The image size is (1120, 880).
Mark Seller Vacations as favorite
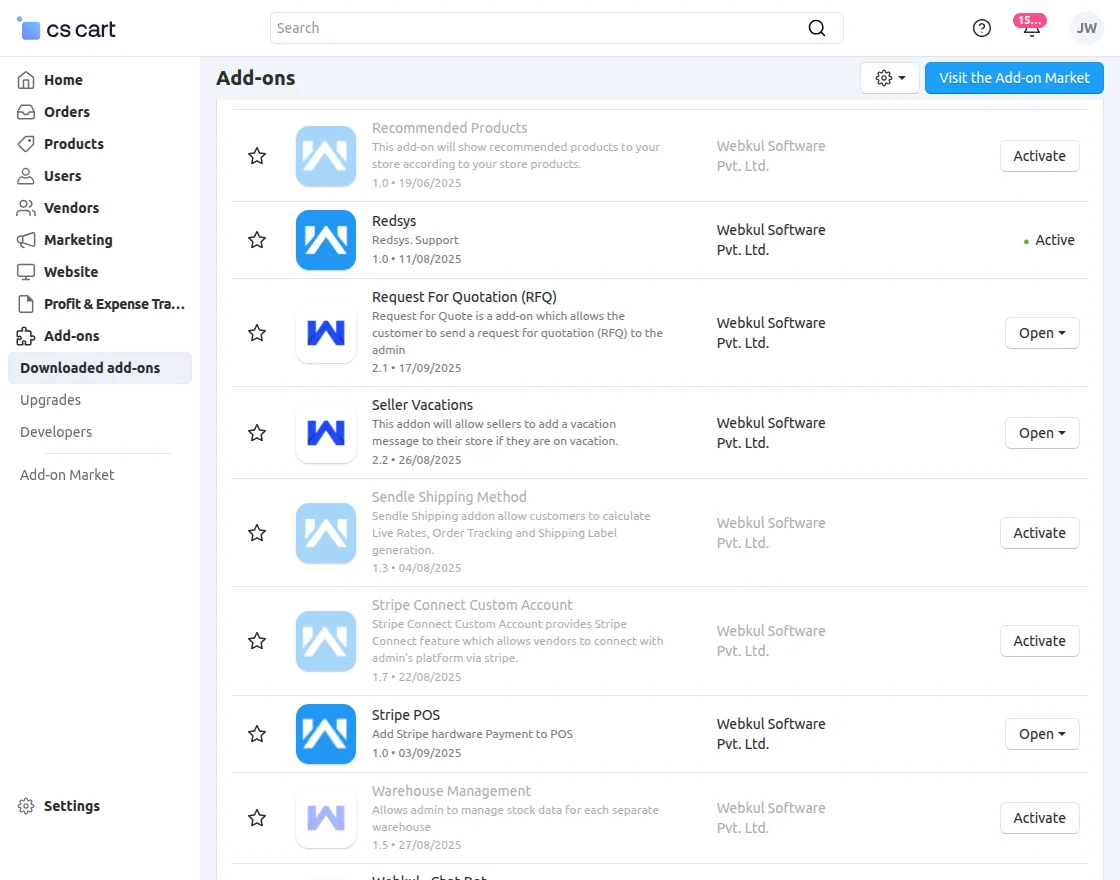257,432
